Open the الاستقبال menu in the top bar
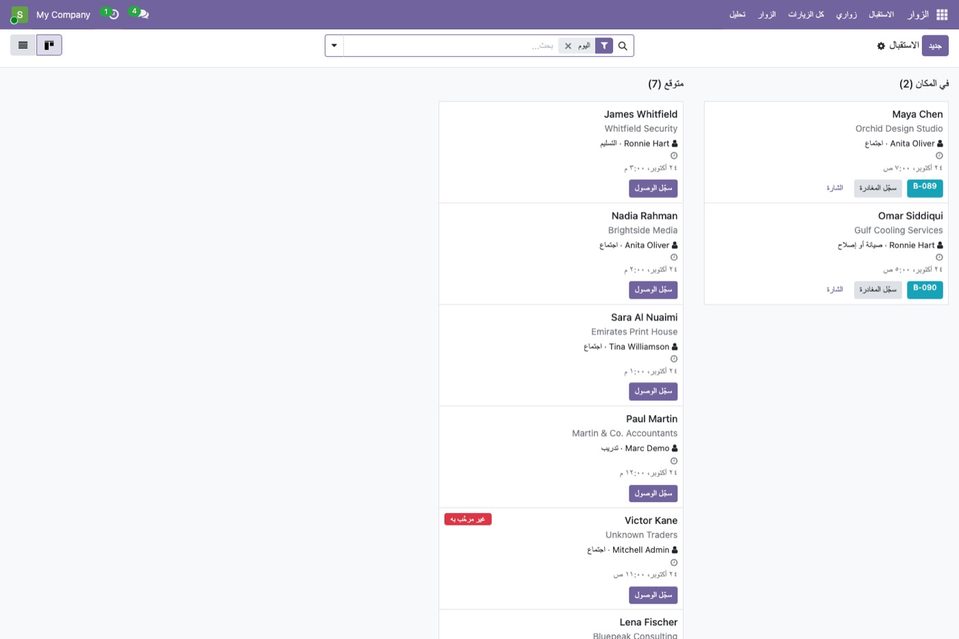959x639 pixels. pos(881,15)
